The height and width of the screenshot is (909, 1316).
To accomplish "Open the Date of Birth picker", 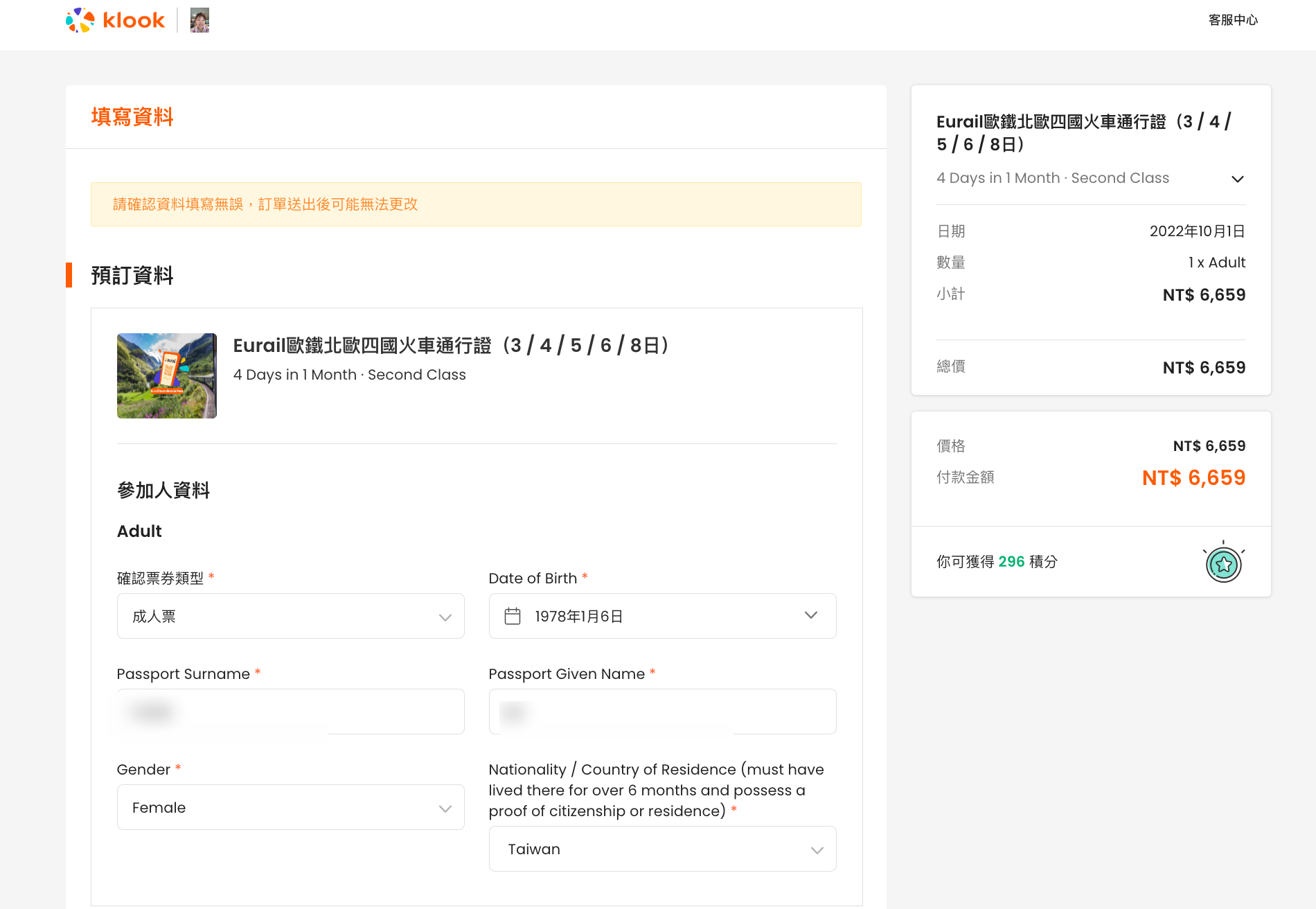I will (663, 616).
